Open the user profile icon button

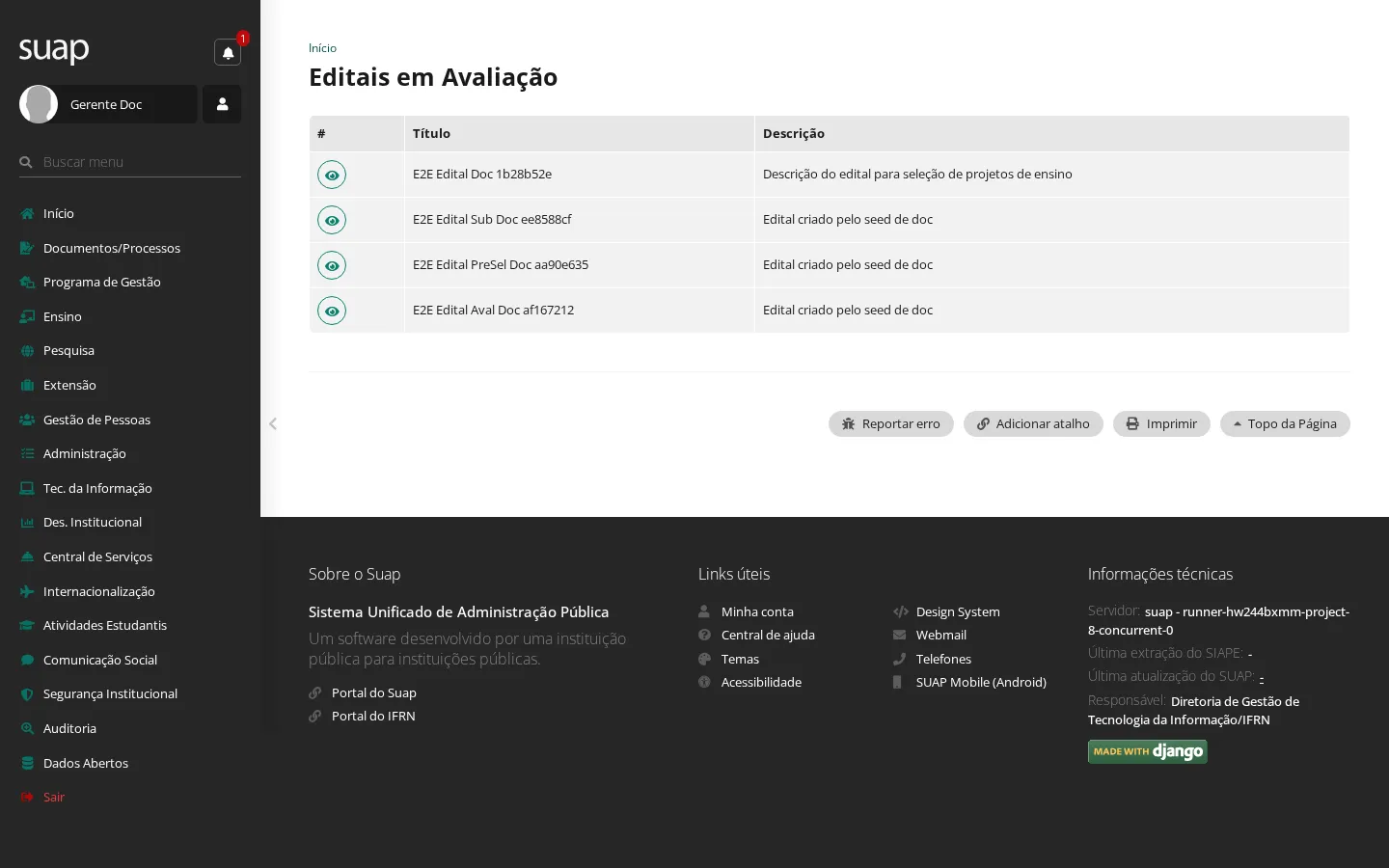pos(222,104)
